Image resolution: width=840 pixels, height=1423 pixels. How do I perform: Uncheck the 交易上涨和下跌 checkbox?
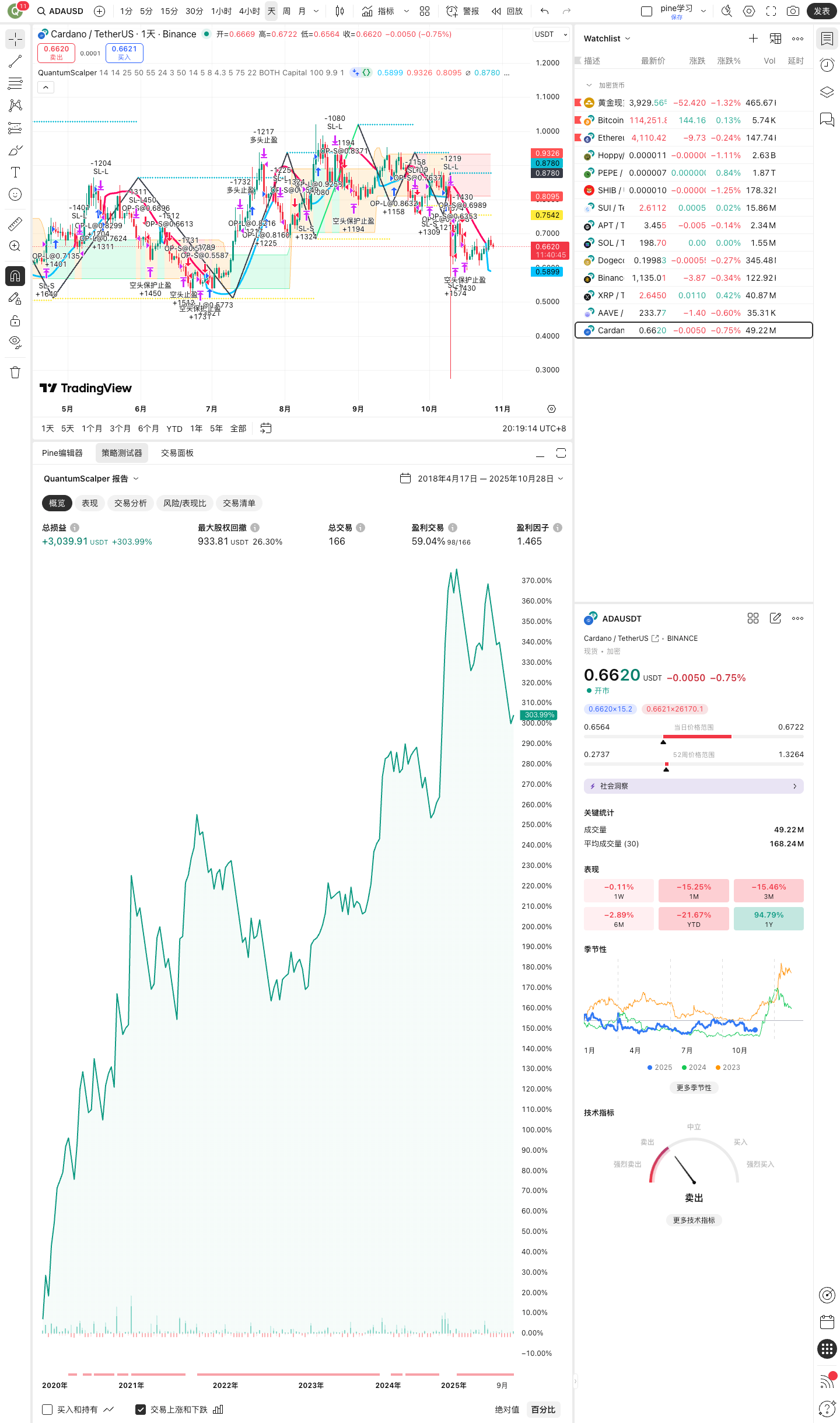(141, 1410)
